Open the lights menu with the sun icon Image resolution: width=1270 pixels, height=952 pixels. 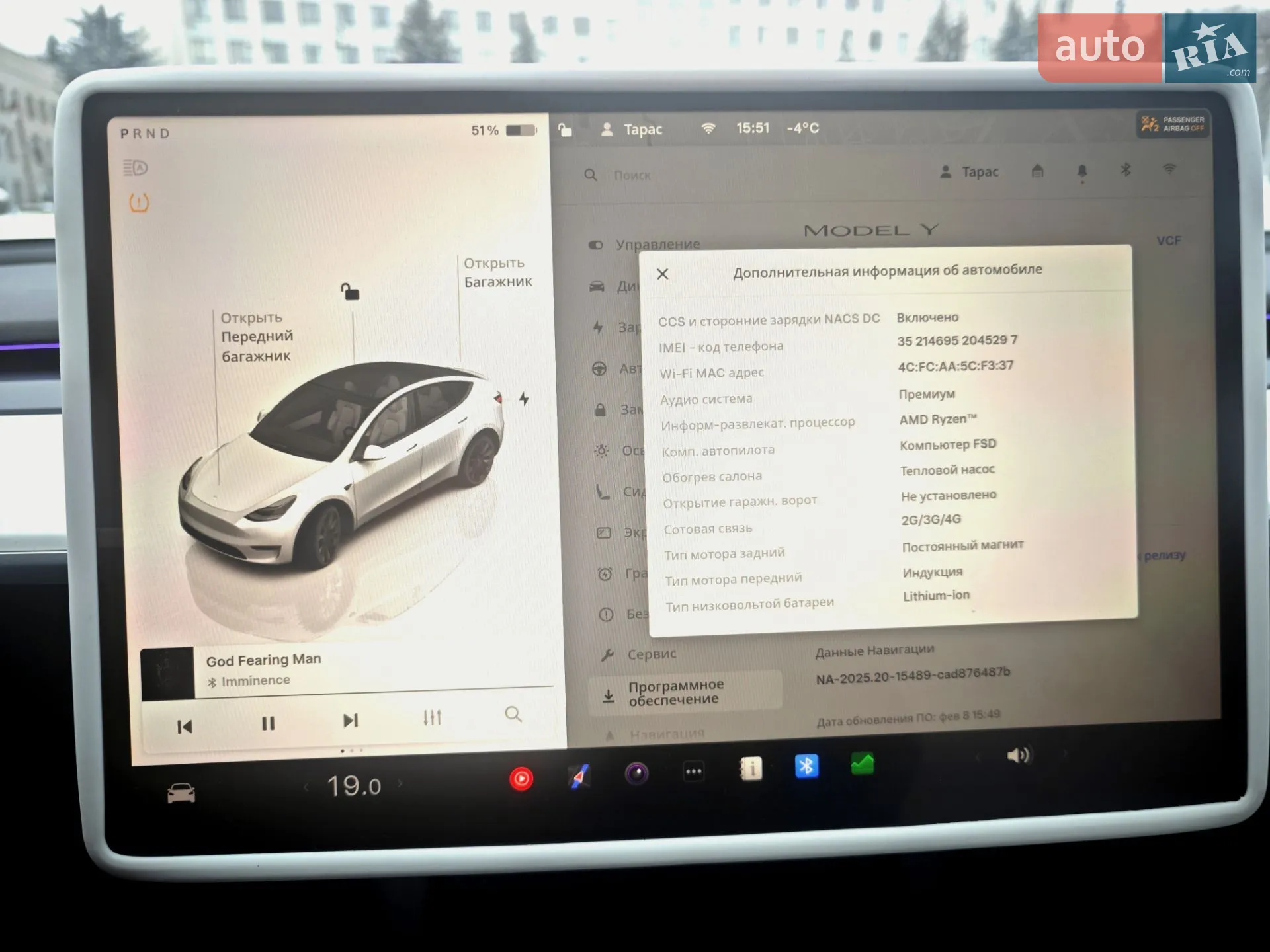coord(601,451)
